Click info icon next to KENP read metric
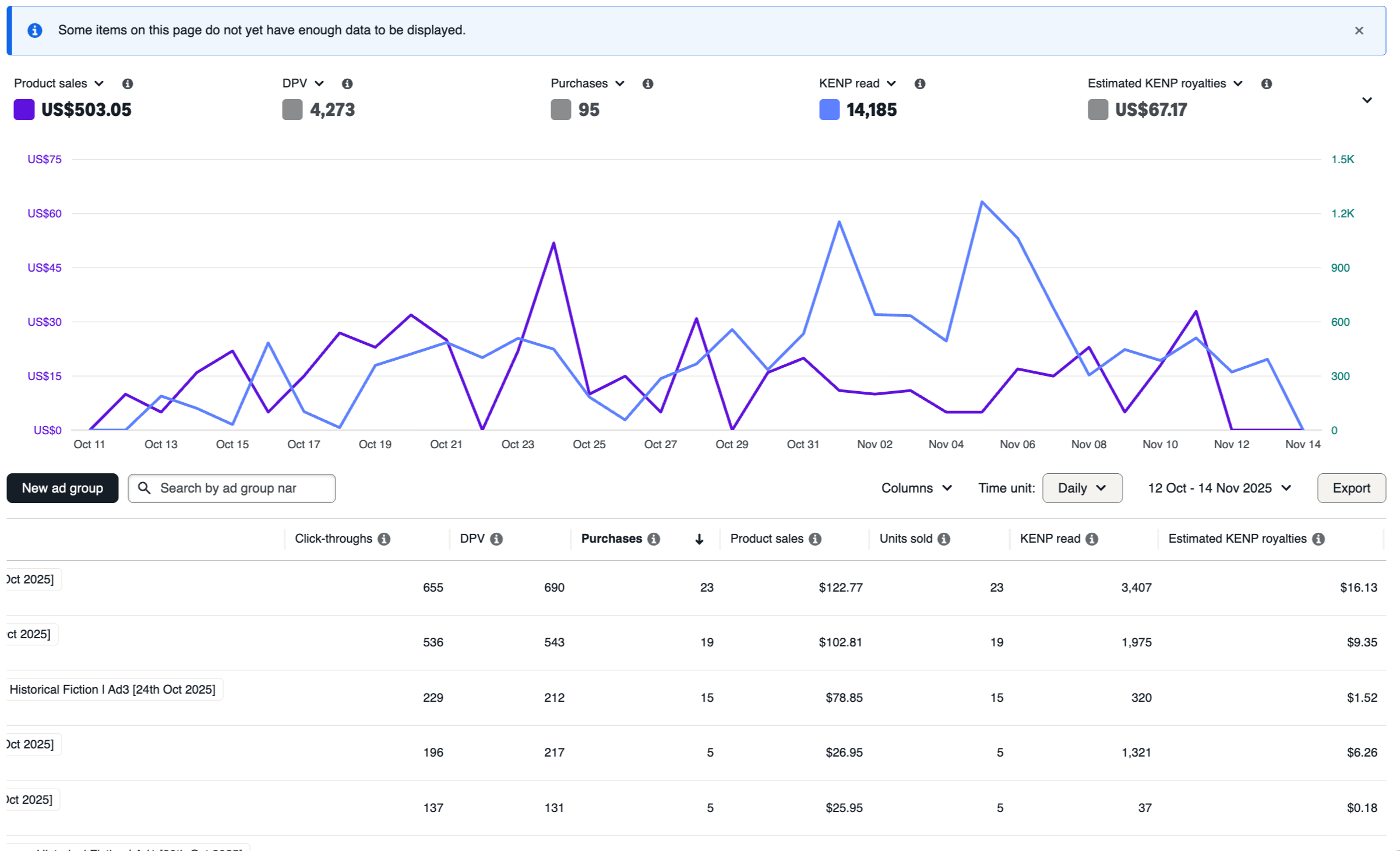1400x851 pixels. [920, 84]
